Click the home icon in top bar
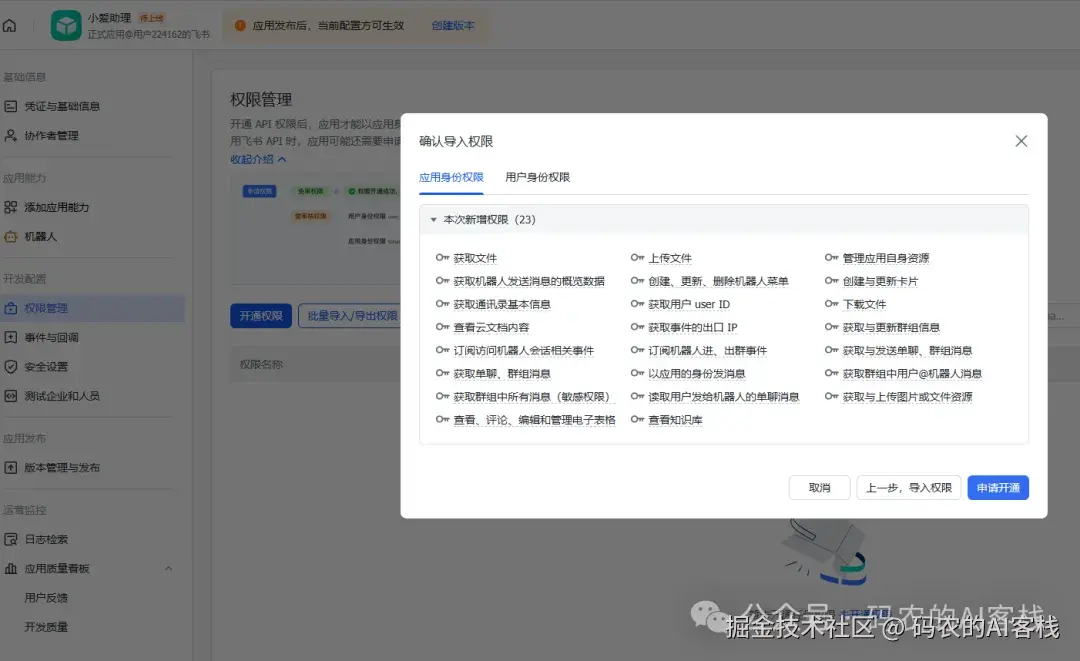Image resolution: width=1080 pixels, height=661 pixels. pyautogui.click(x=10, y=25)
